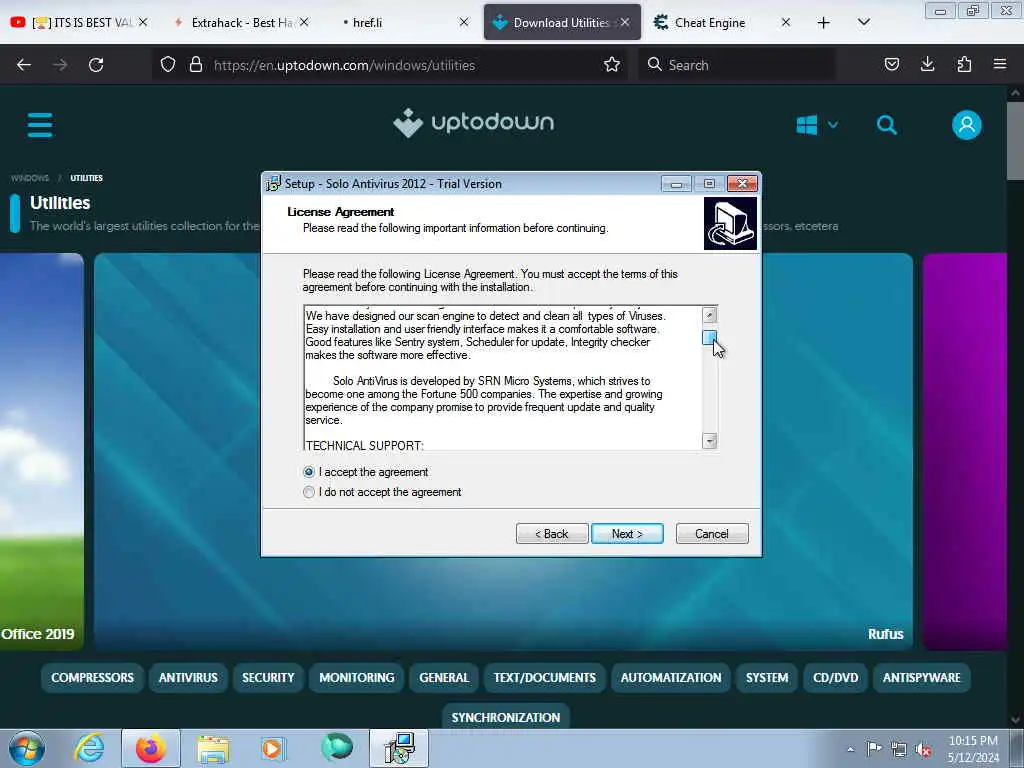Click the license scrollbar up arrow
This screenshot has height=768, width=1024.
point(709,315)
